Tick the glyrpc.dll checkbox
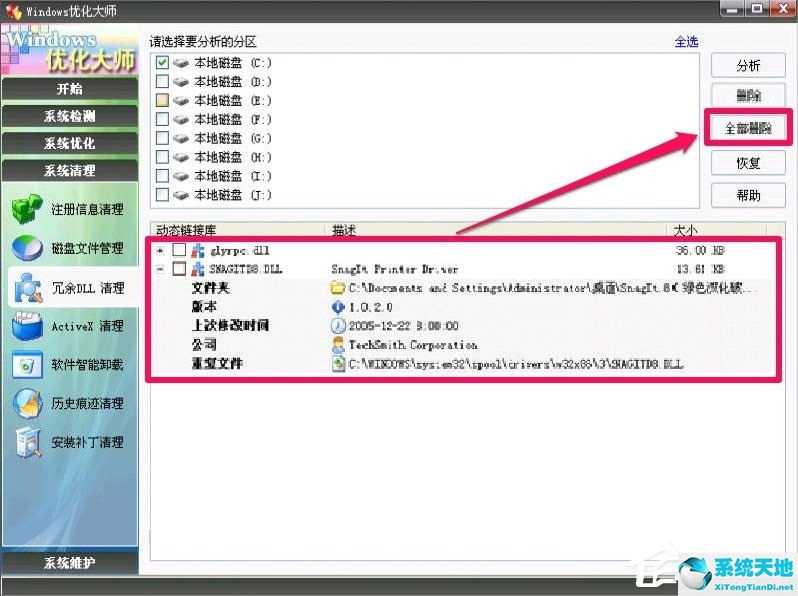Viewport: 798px width, 596px height. (179, 250)
